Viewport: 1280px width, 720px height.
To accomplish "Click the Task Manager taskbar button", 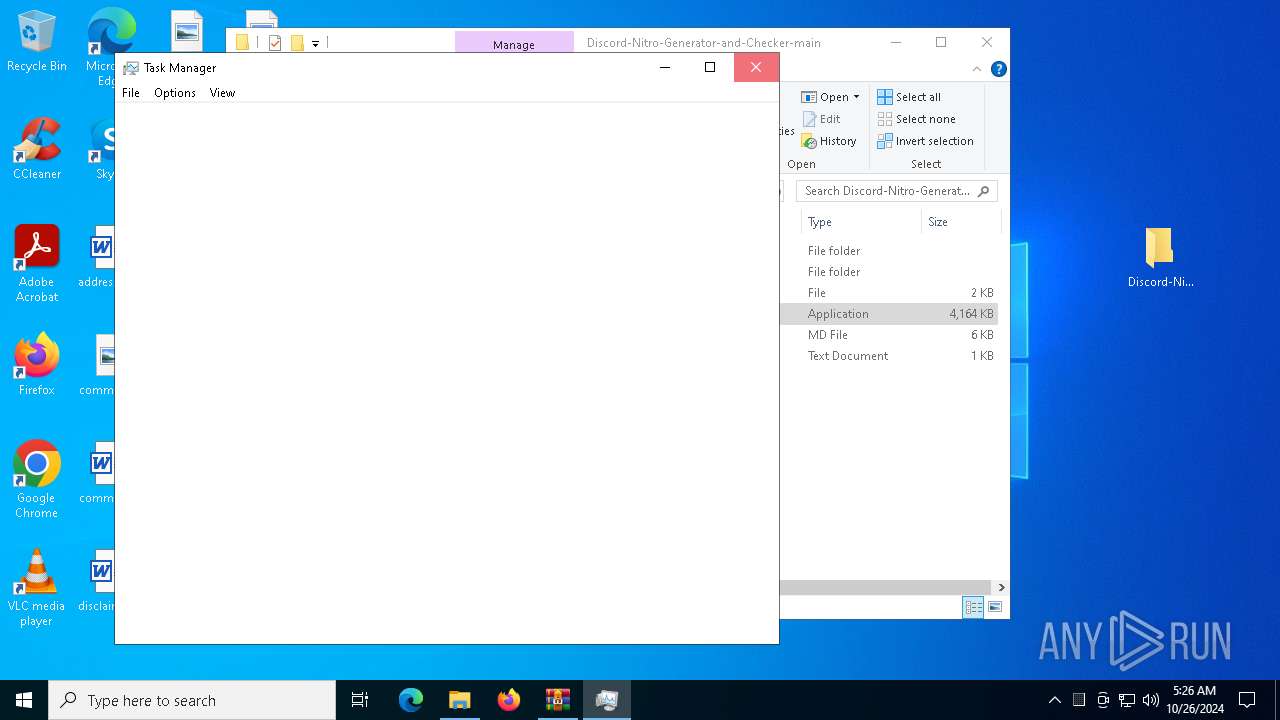I will 607,700.
